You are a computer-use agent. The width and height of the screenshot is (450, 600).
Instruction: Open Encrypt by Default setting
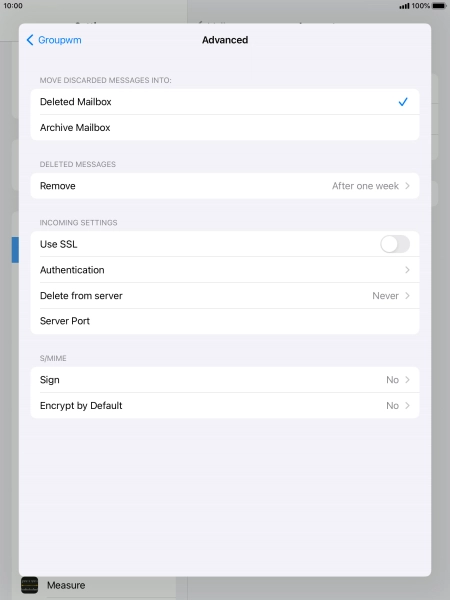(x=225, y=405)
